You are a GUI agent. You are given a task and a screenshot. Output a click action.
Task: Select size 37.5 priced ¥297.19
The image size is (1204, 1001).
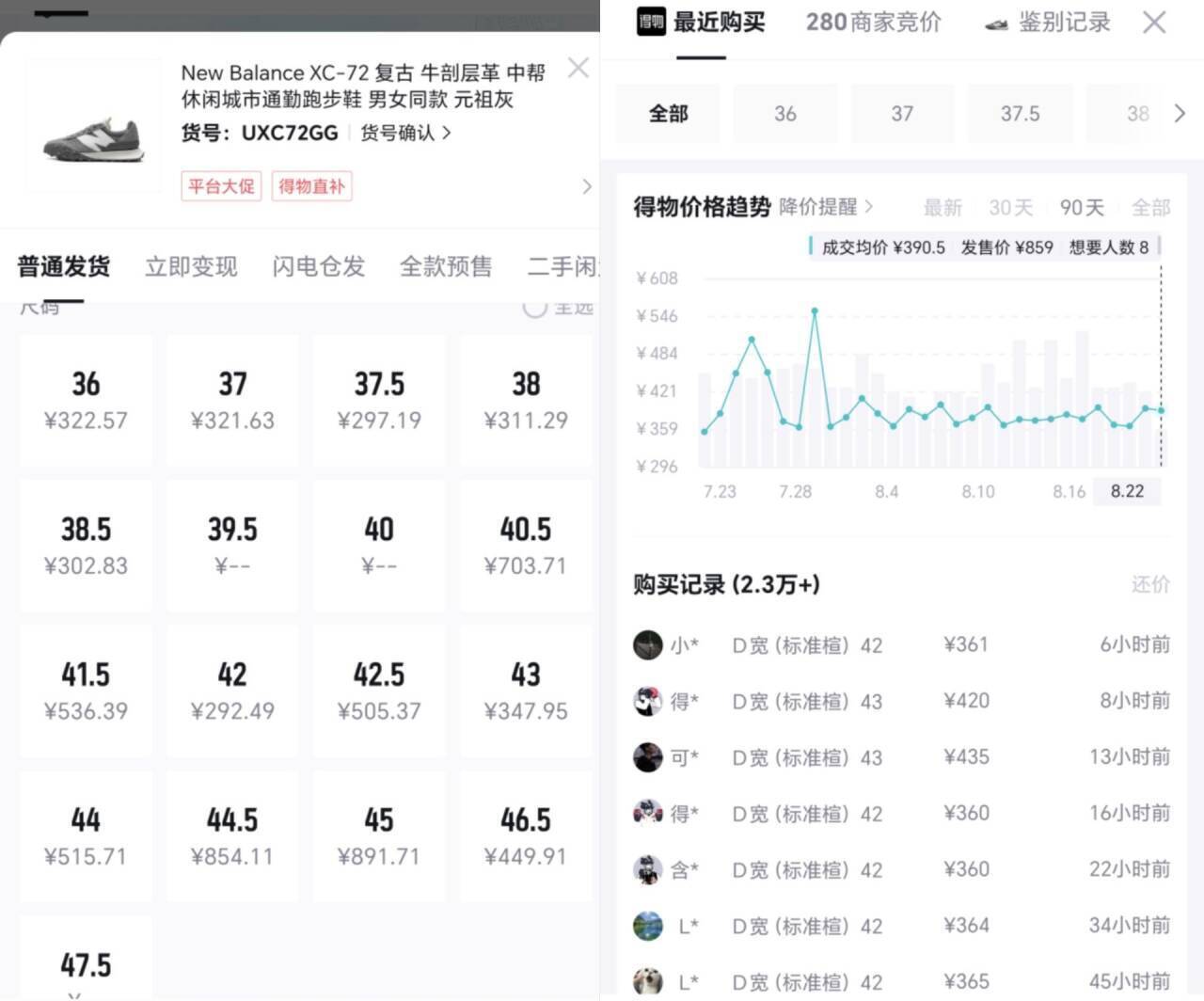(x=379, y=400)
